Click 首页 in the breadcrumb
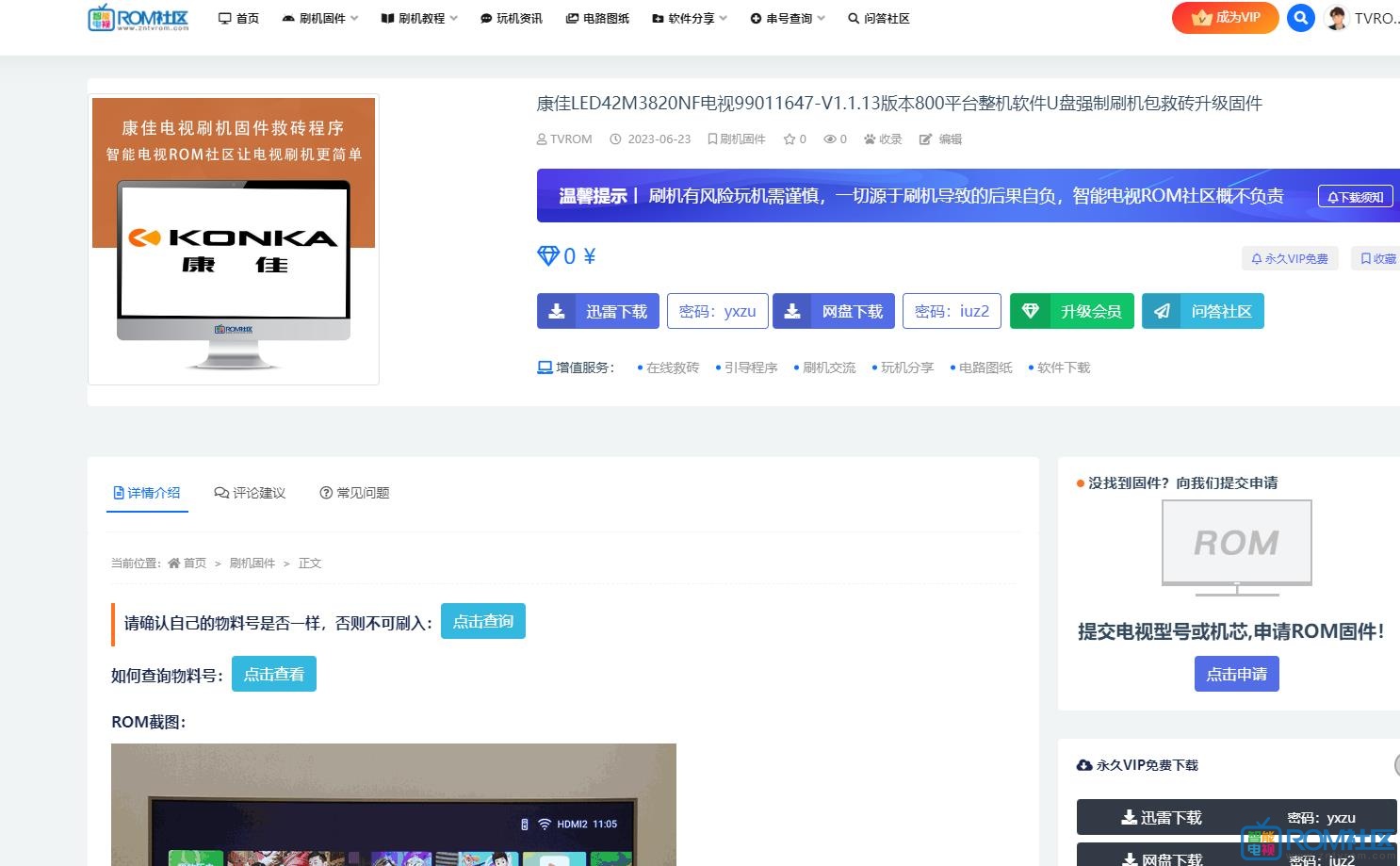Screen dimensions: 1400x866 pos(195,564)
